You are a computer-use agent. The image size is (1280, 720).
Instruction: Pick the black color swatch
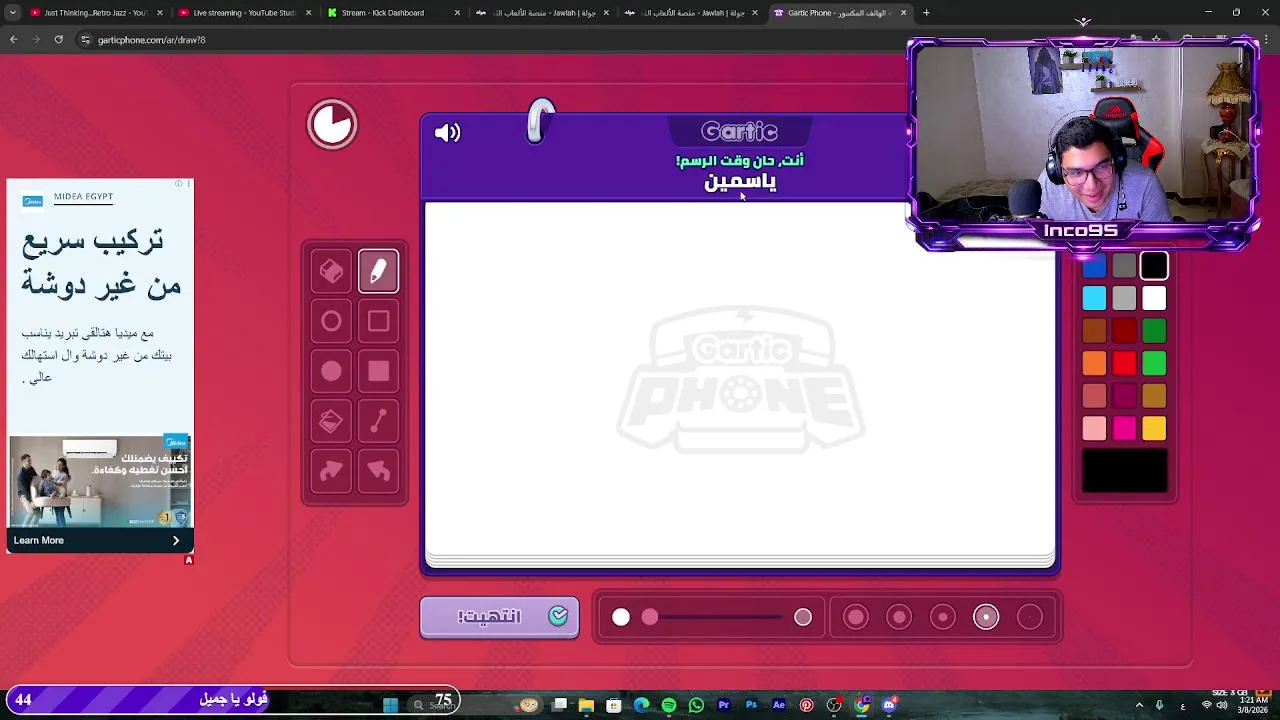(x=1154, y=265)
